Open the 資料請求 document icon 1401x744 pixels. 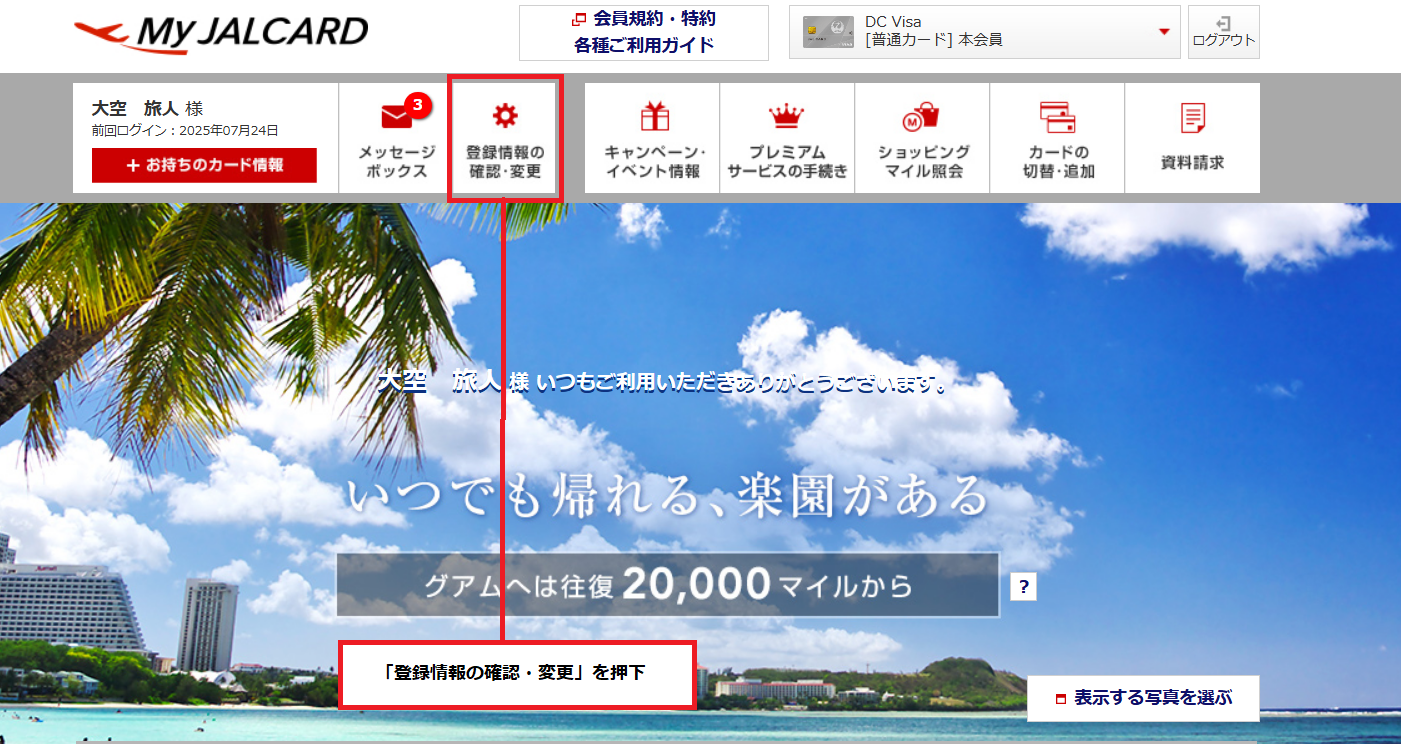(x=1192, y=118)
